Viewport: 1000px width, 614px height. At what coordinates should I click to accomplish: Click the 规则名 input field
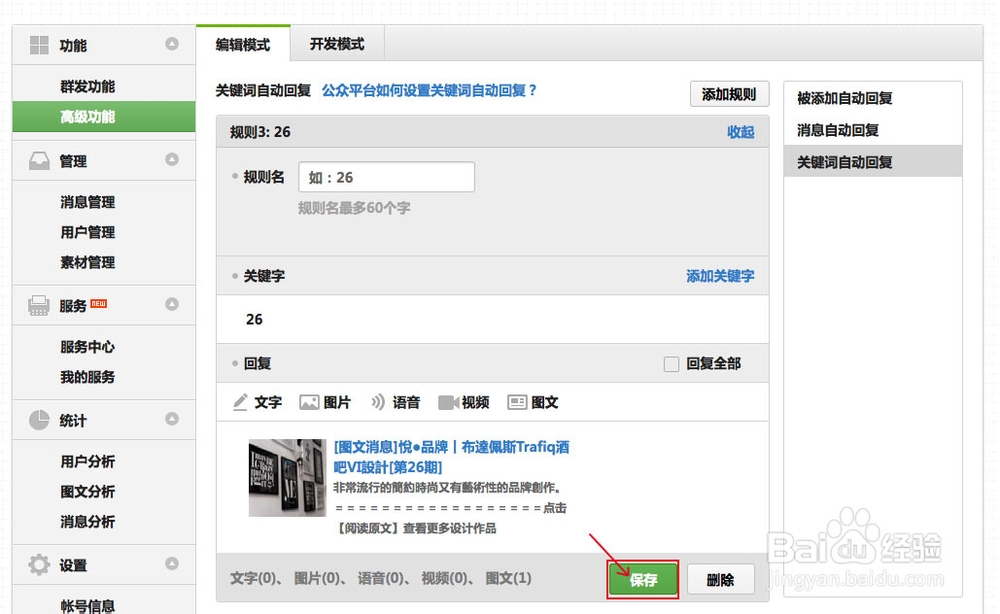(386, 176)
